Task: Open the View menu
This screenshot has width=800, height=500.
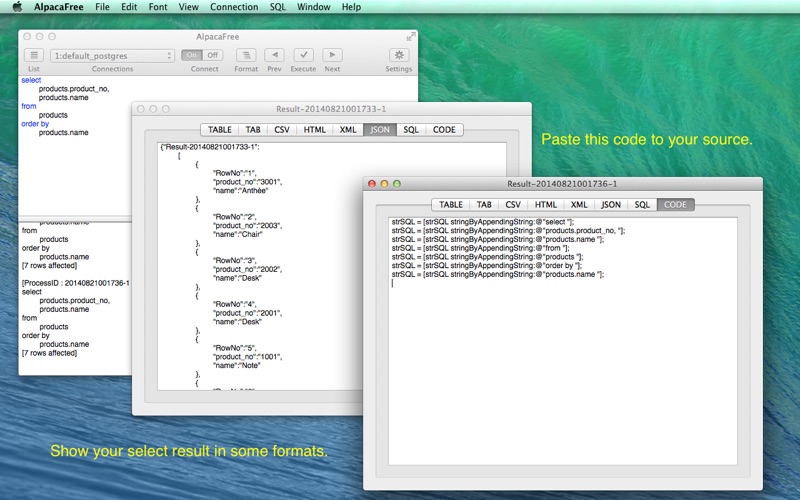Action: (188, 7)
